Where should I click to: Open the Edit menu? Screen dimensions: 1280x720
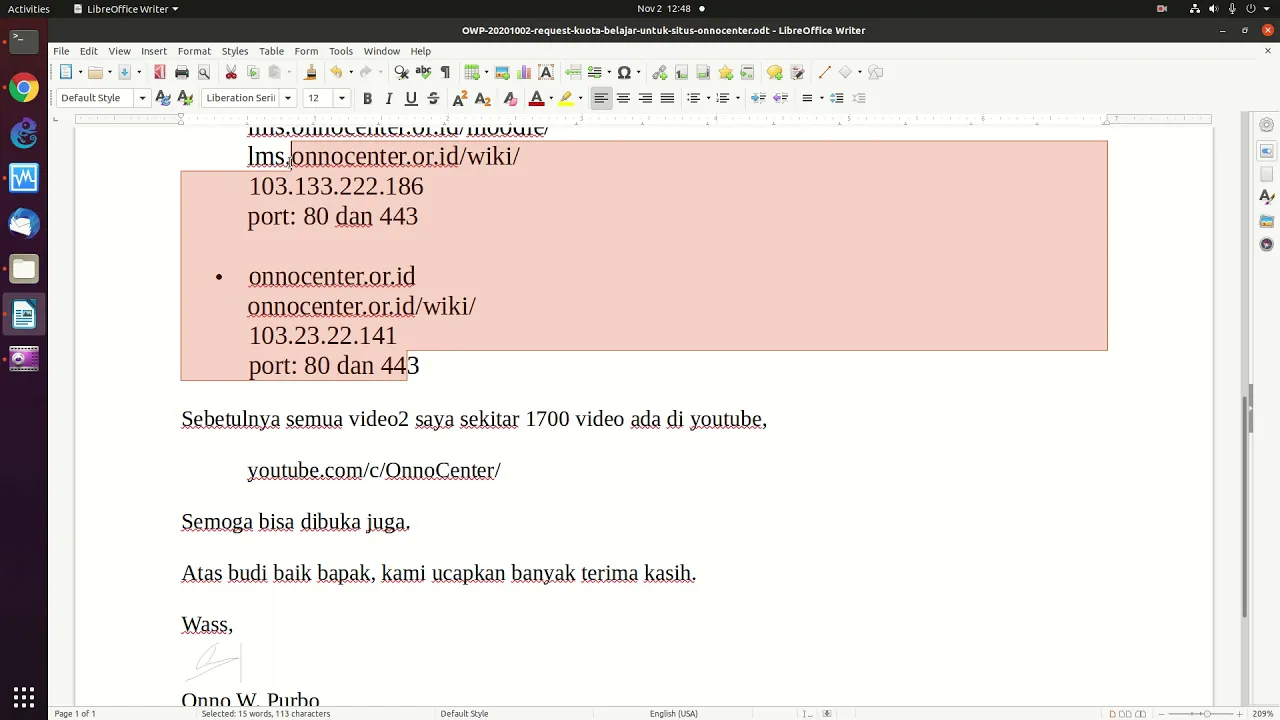[89, 51]
